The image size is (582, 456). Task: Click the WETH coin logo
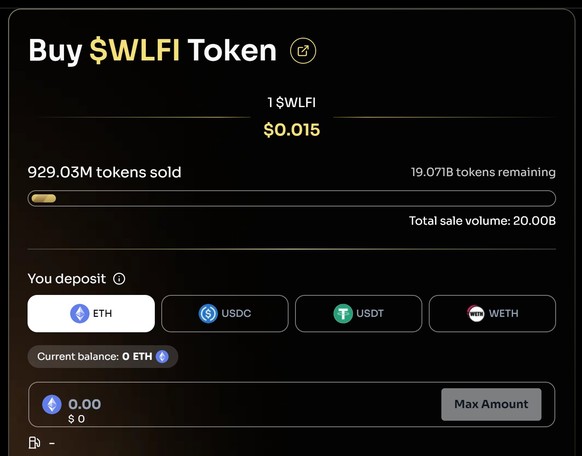[476, 314]
